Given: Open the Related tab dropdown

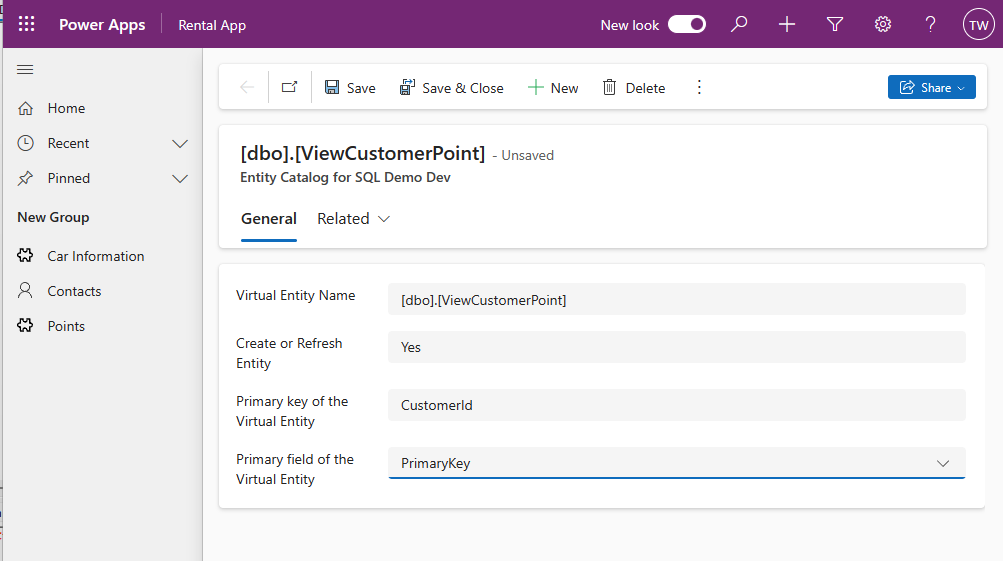Looking at the screenshot, I should coord(354,219).
